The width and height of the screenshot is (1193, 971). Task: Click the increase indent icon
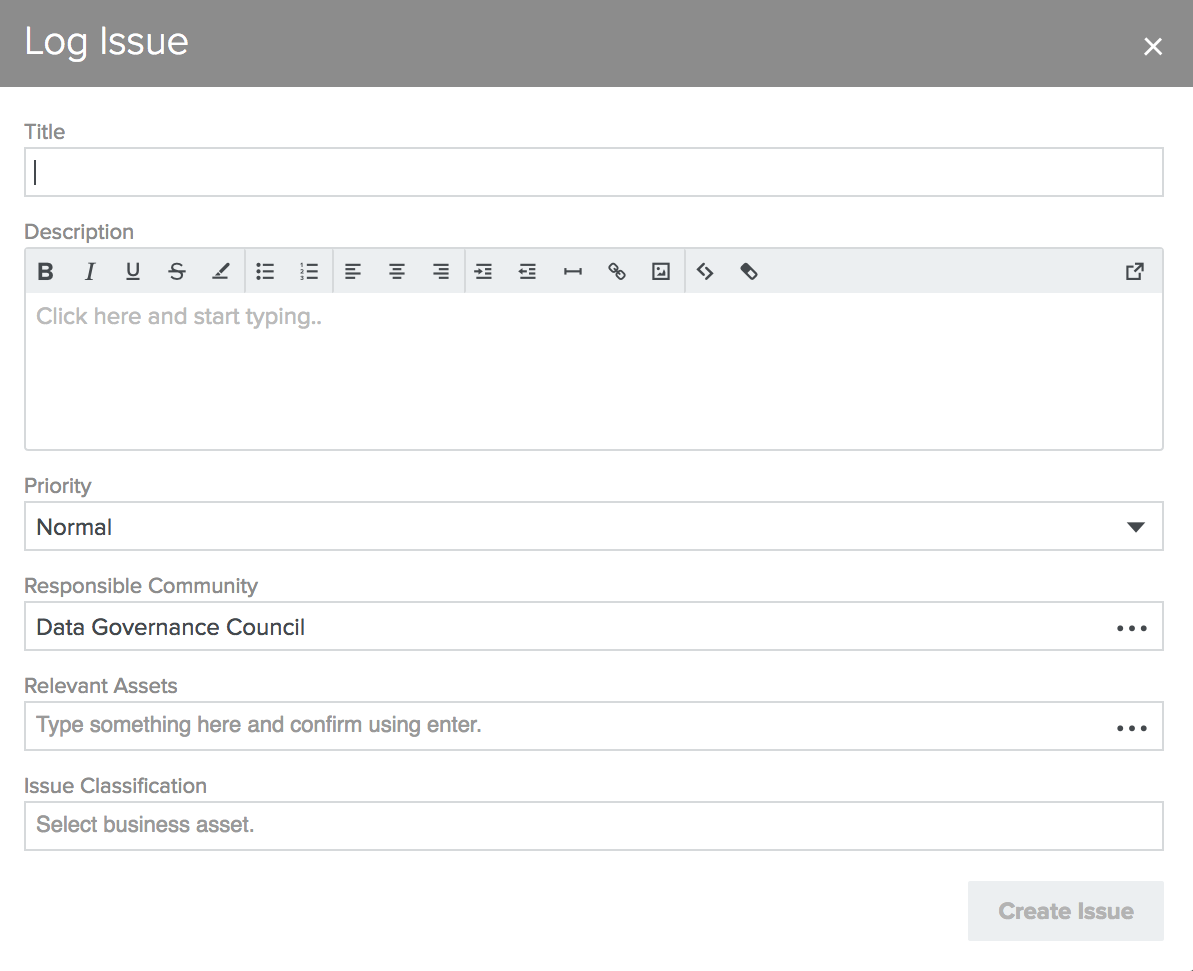[x=484, y=271]
